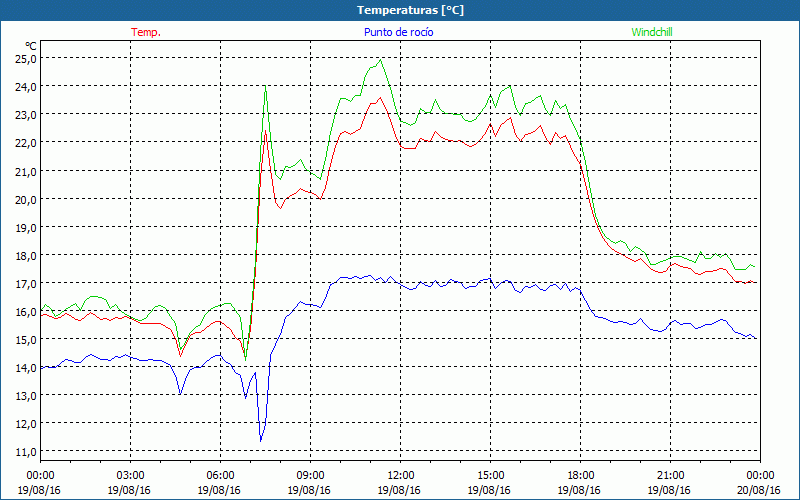Click the red temperature spike near 07:30
800x500 pixels.
coord(265,131)
